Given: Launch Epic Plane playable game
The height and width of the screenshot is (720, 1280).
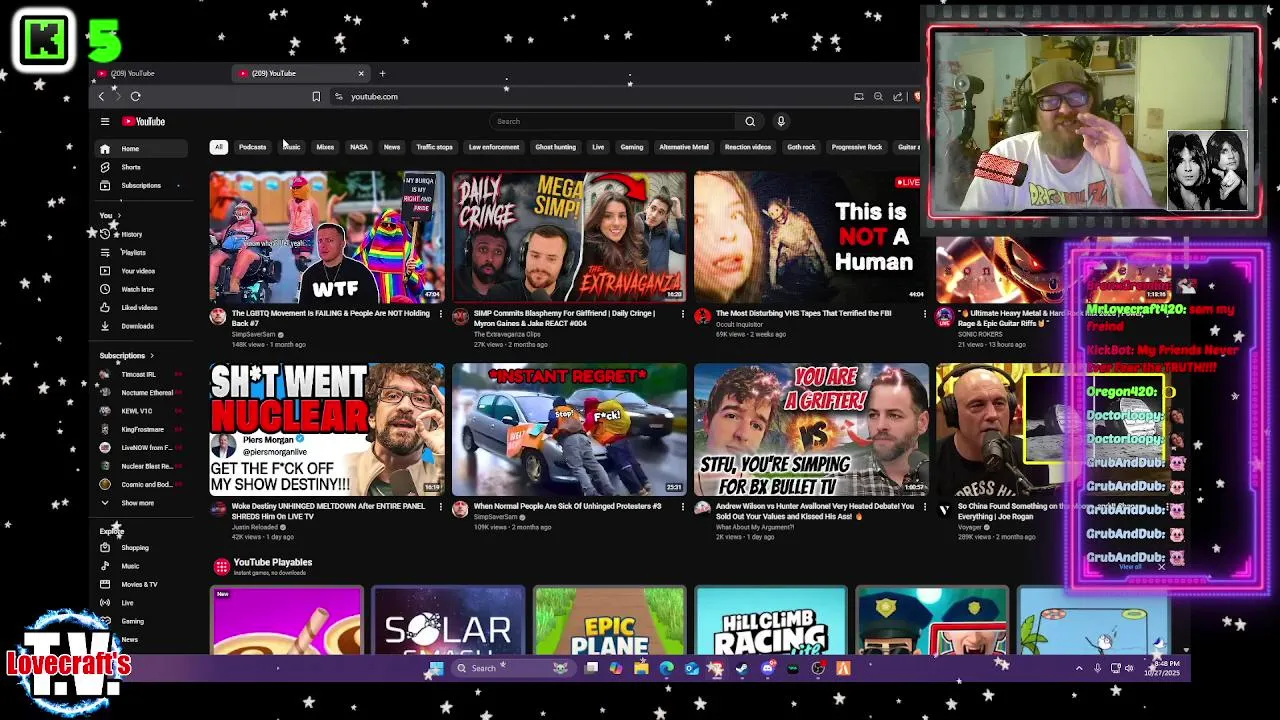Looking at the screenshot, I should (610, 621).
